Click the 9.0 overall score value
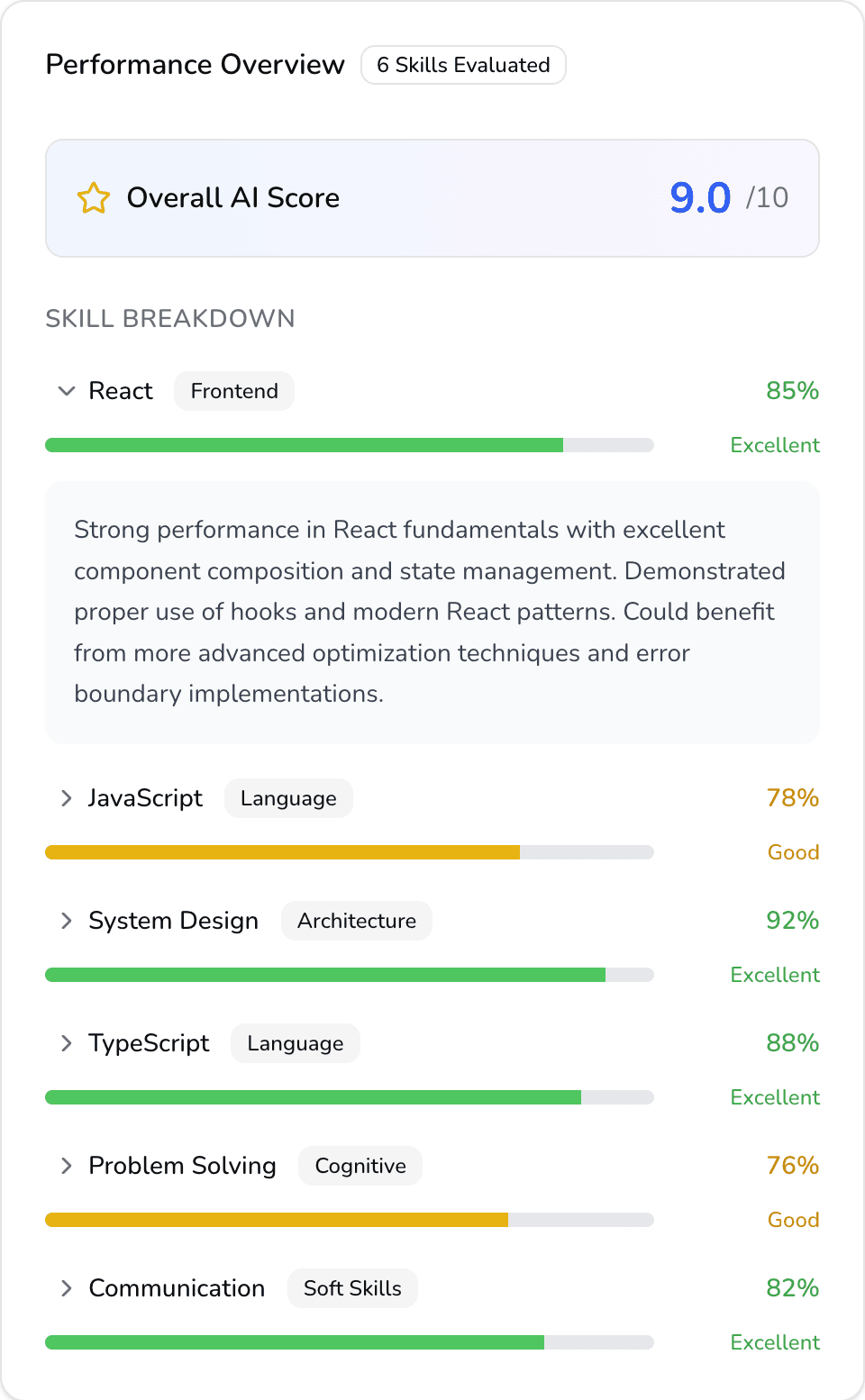The image size is (865, 1400). [x=700, y=197]
